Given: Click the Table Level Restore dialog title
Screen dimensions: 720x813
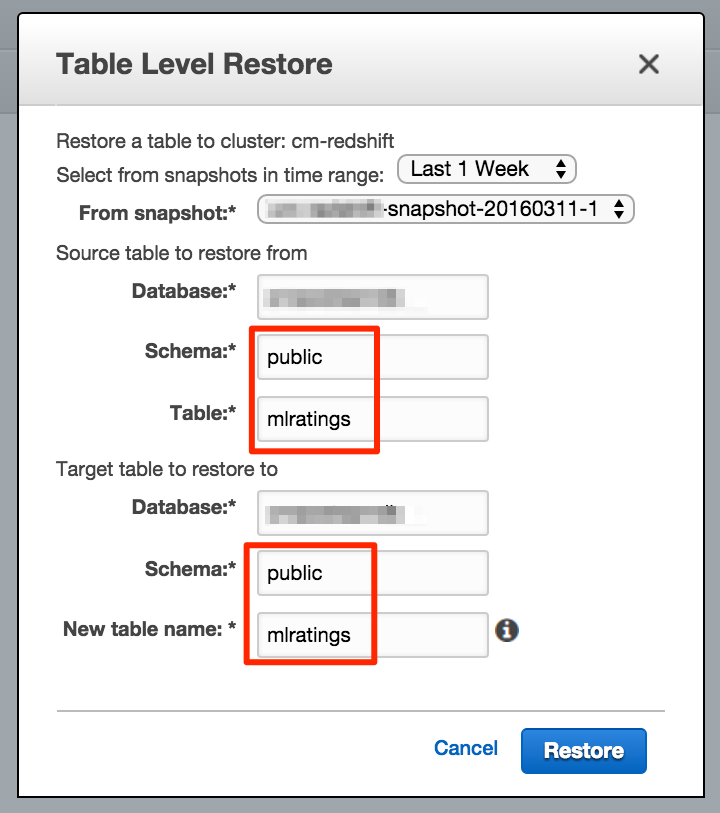Looking at the screenshot, I should 195,64.
